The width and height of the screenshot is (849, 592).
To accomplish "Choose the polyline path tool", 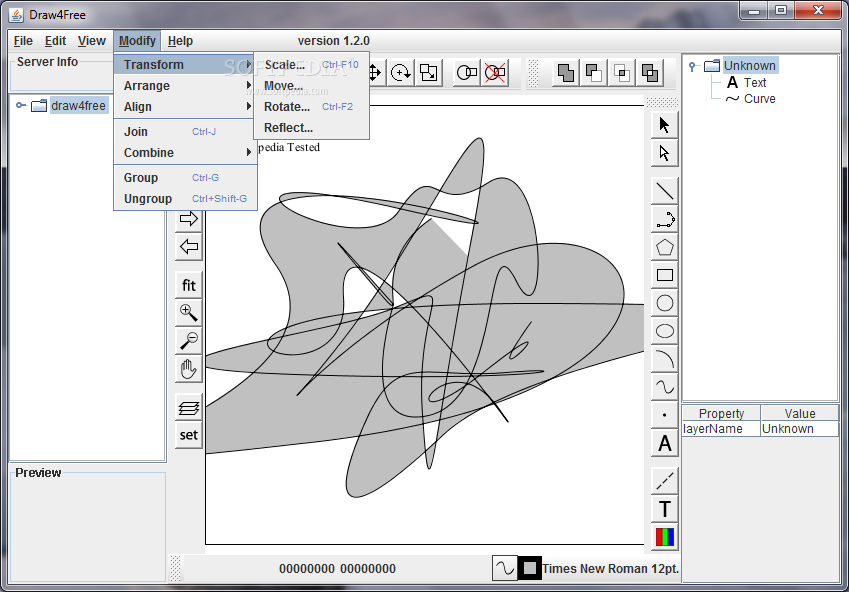I will point(664,219).
